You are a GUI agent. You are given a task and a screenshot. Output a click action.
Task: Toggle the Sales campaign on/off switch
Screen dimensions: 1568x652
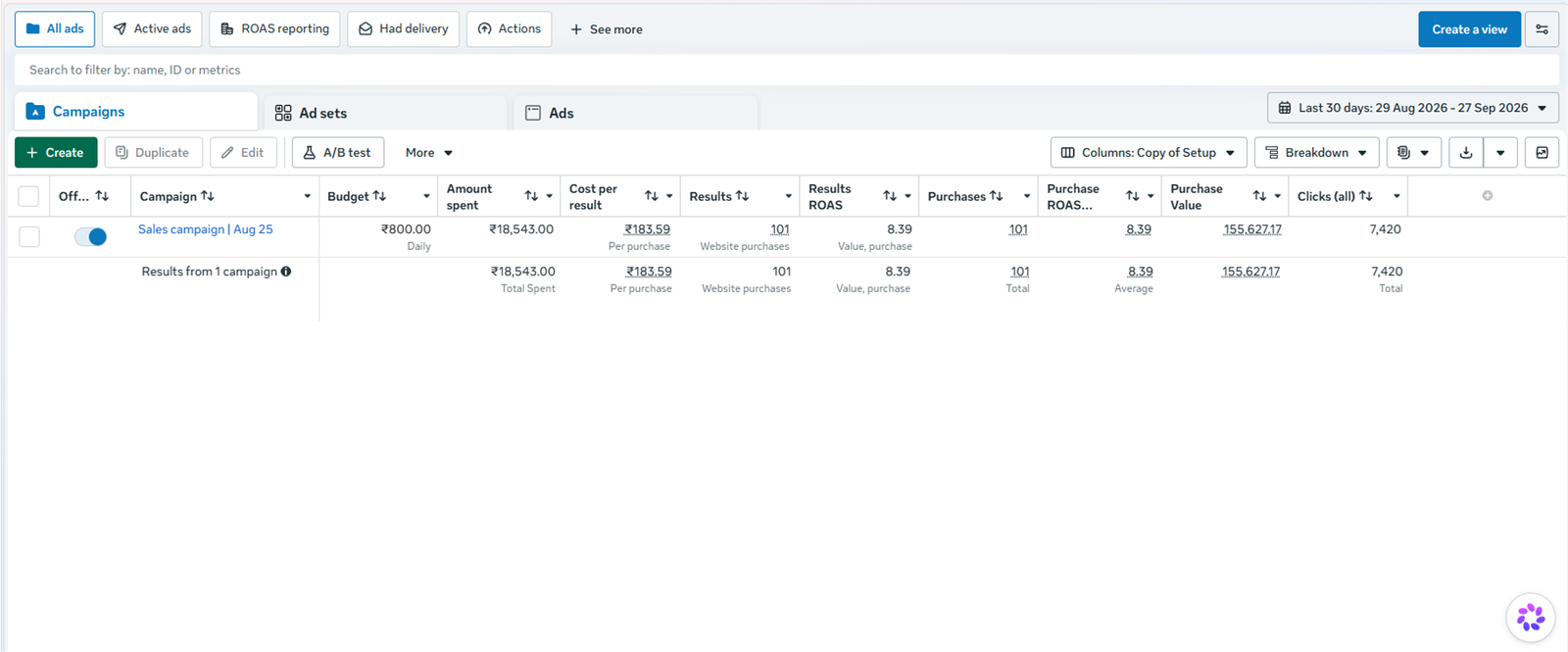[x=90, y=236]
